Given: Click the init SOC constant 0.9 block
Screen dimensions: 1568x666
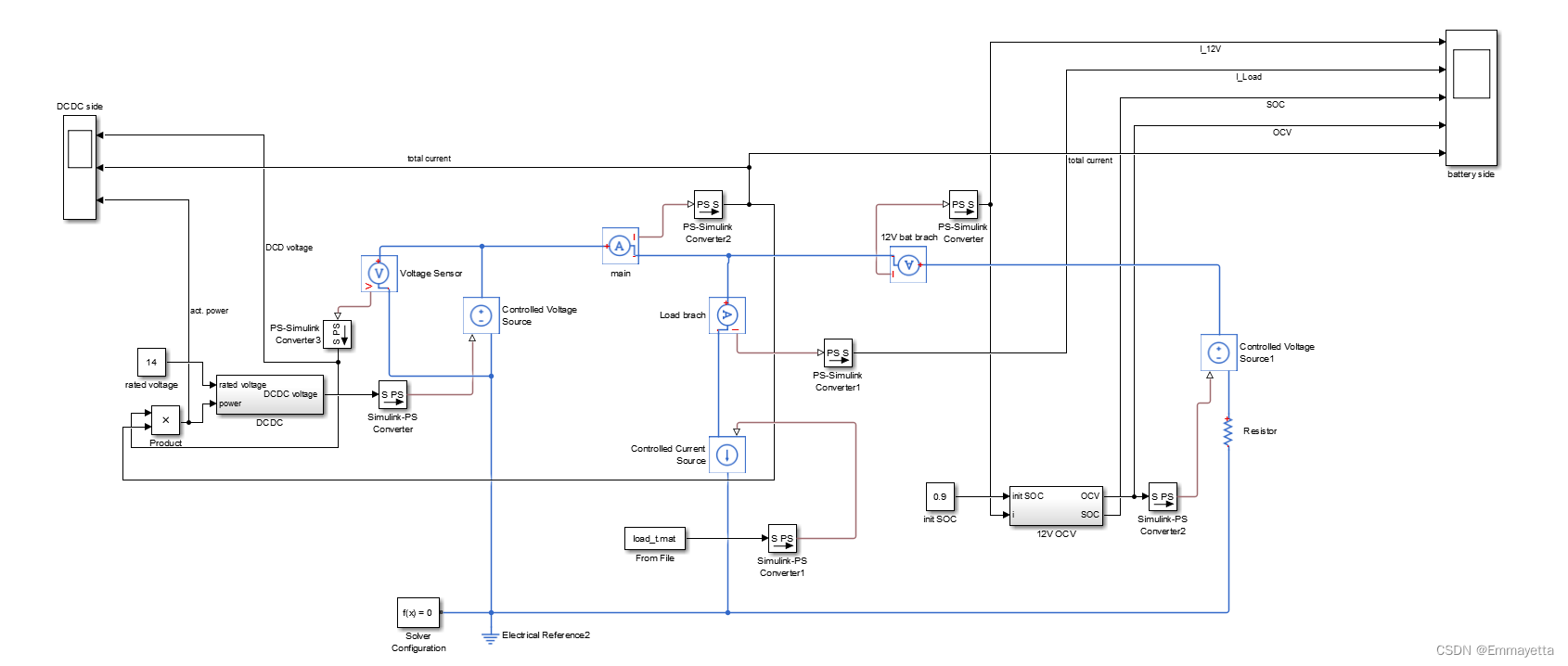Looking at the screenshot, I should (940, 496).
